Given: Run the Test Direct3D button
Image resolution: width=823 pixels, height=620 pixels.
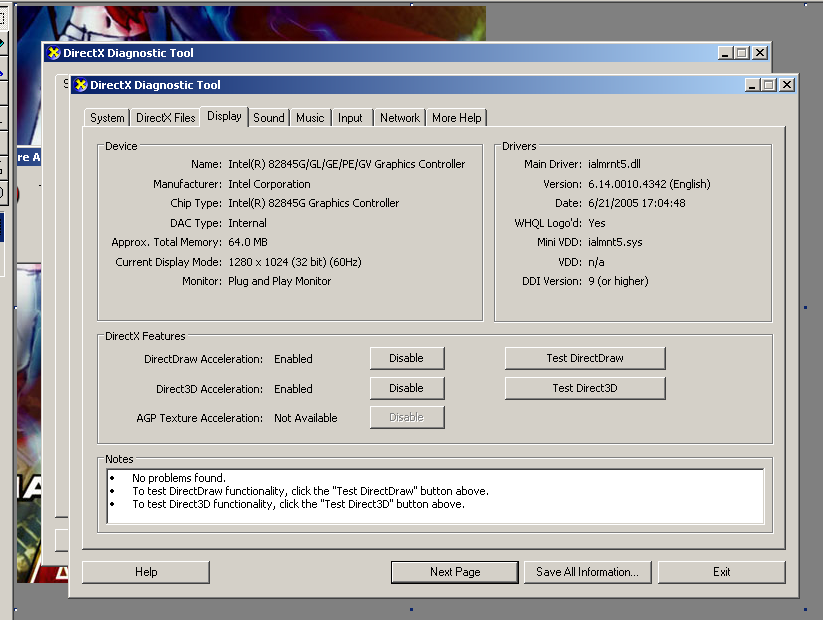Looking at the screenshot, I should pyautogui.click(x=584, y=388).
